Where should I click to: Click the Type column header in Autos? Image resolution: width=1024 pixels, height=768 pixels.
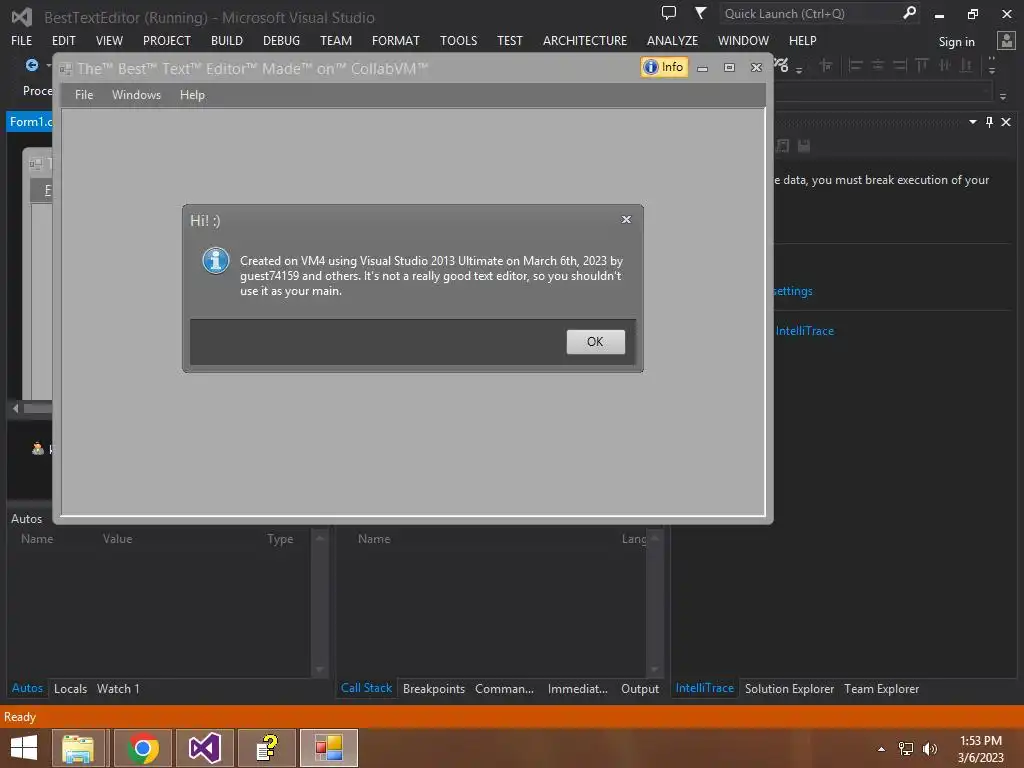pyautogui.click(x=280, y=539)
